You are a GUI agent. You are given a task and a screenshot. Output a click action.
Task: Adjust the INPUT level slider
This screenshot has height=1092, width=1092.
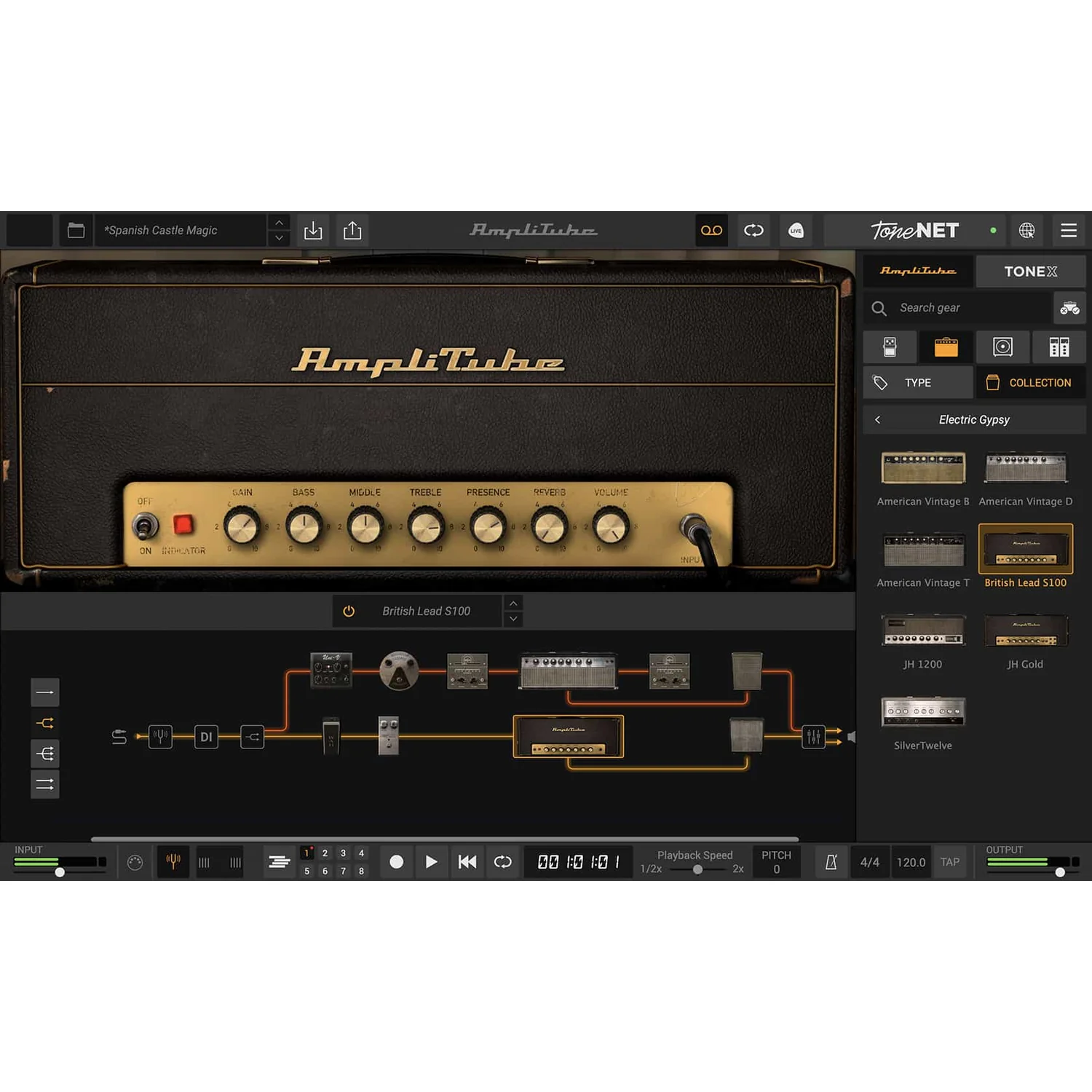[60, 871]
